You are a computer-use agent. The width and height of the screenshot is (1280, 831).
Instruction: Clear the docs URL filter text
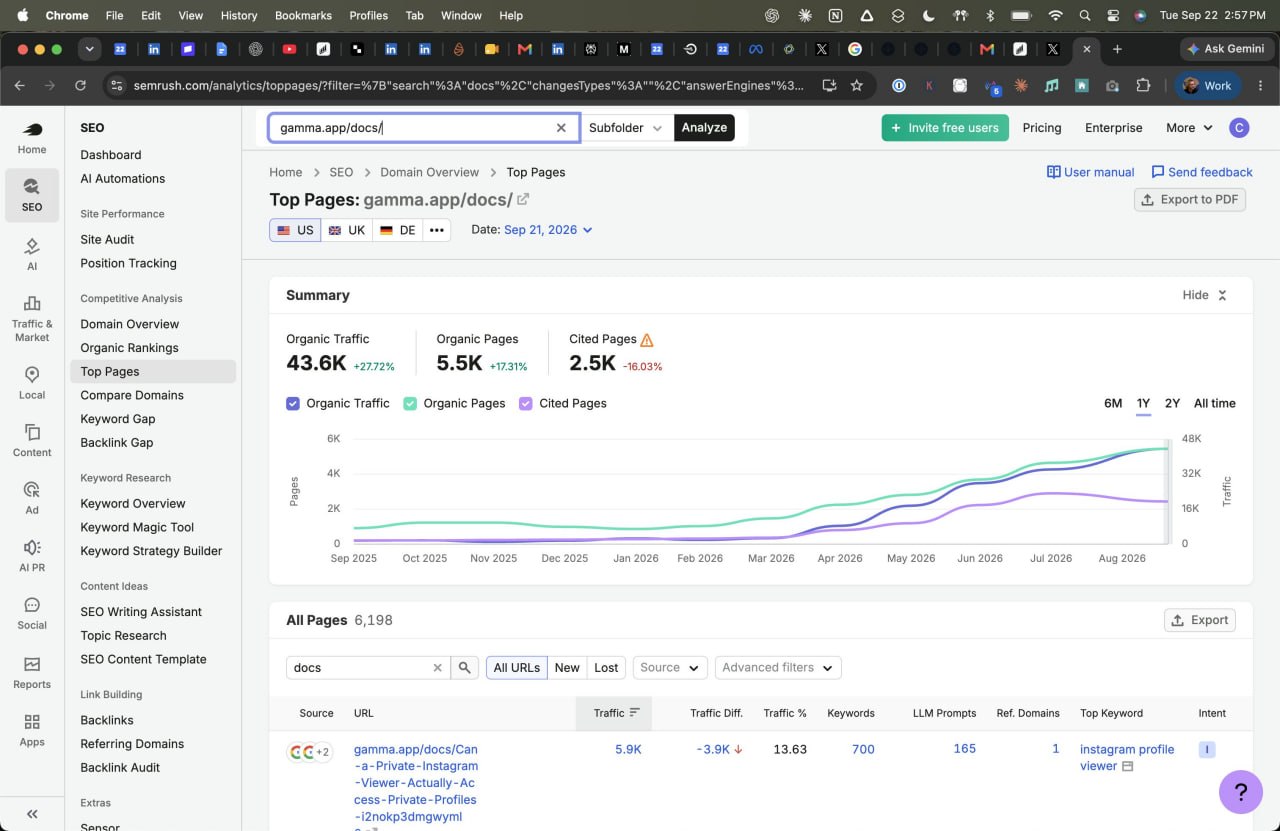point(437,668)
